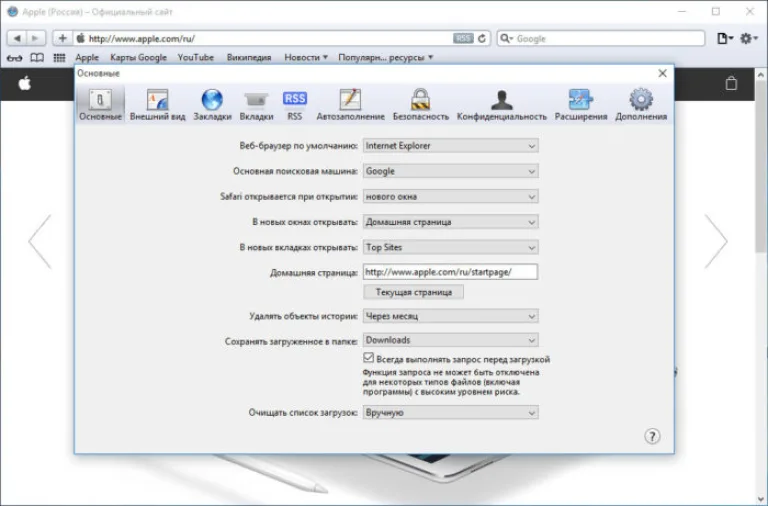768x506 pixels.
Task: Expand В новых окнах открывать dropdown
Action: coord(450,222)
